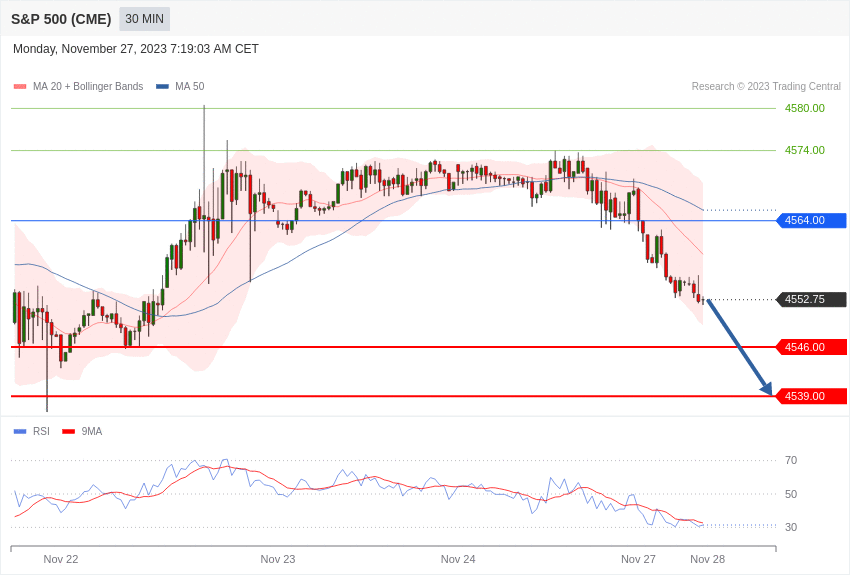Screen dimensions: 850x576
Task: Toggle the 9MA legend entry
Action: click(x=82, y=431)
